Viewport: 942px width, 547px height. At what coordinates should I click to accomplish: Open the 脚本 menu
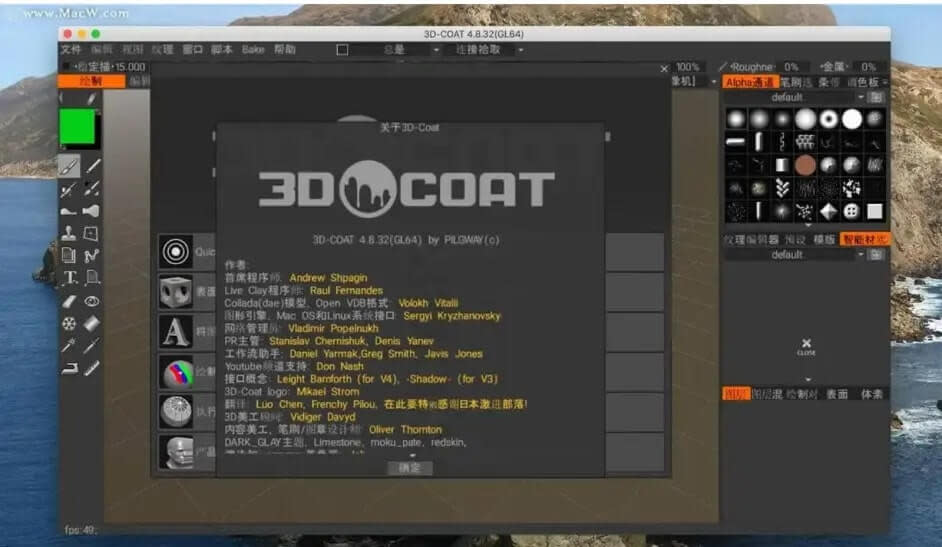point(222,50)
